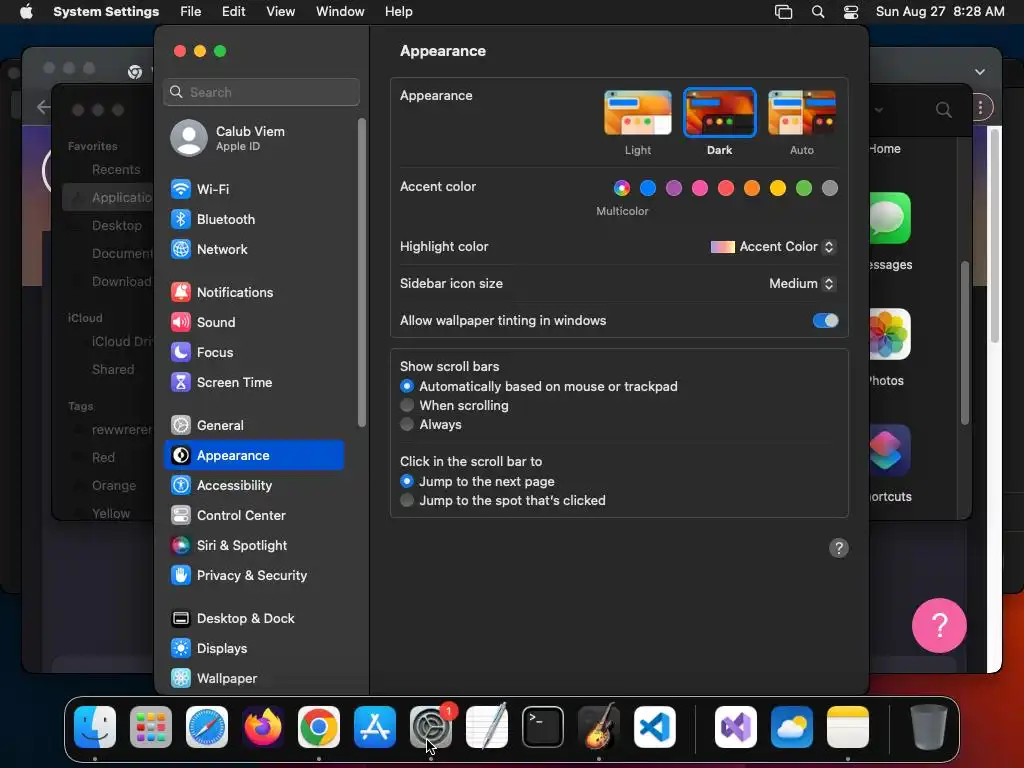Viewport: 1024px width, 768px height.
Task: Open the Help menu
Action: [x=398, y=12]
